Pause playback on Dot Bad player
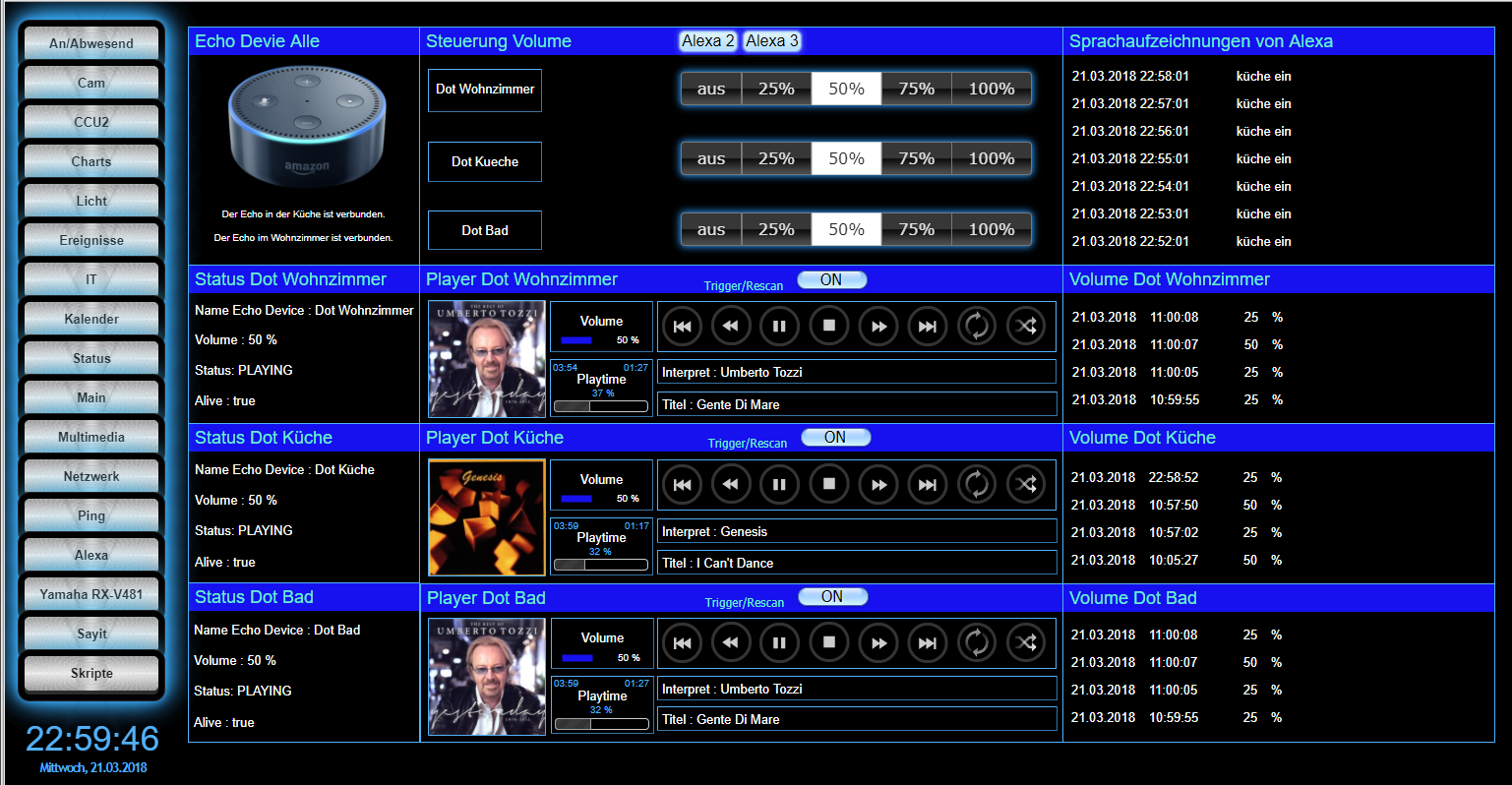The height and width of the screenshot is (785, 1512). coord(779,642)
